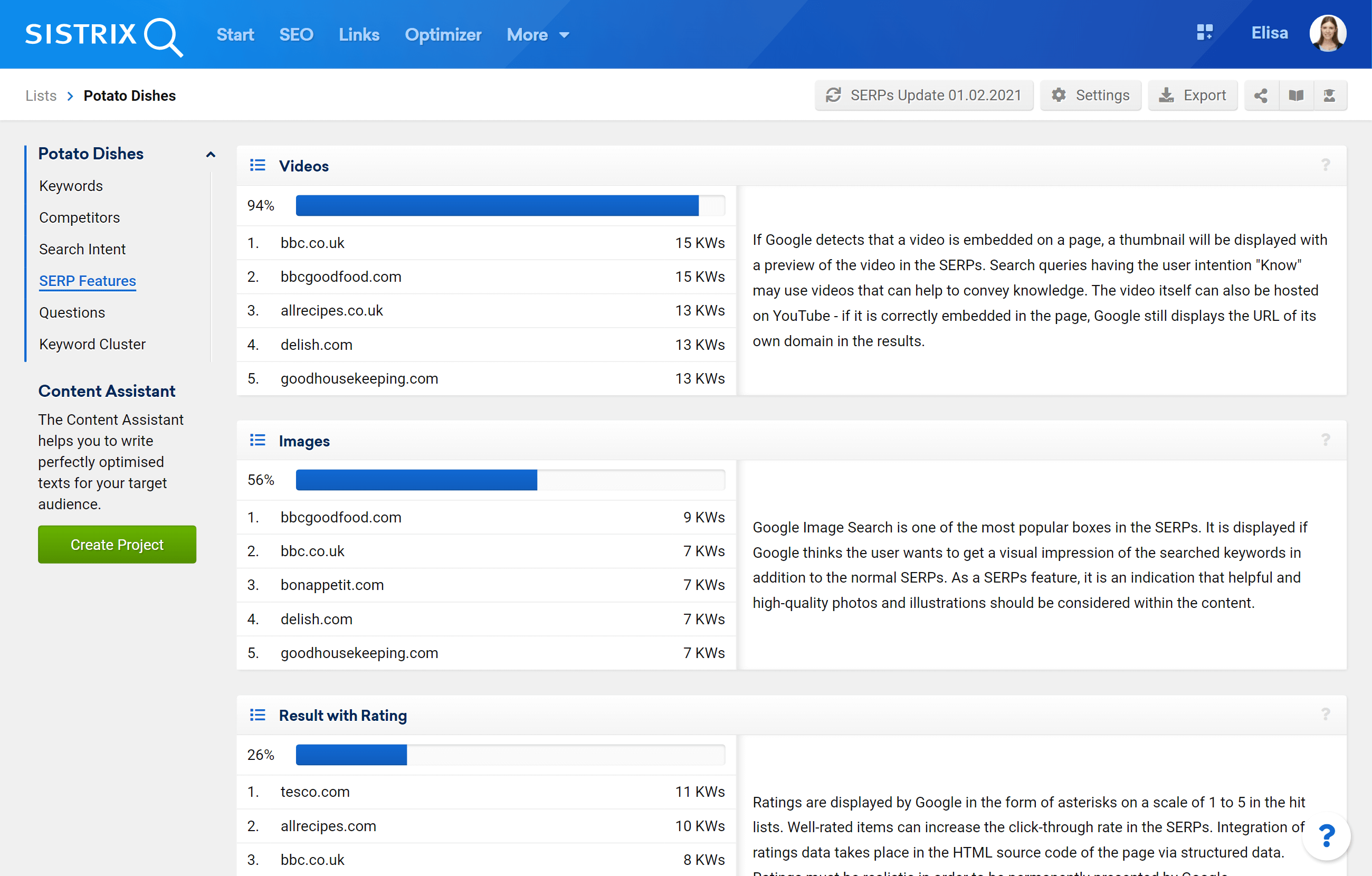Click allrecipes.com in Result with Rating
The image size is (1372, 876).
(329, 826)
